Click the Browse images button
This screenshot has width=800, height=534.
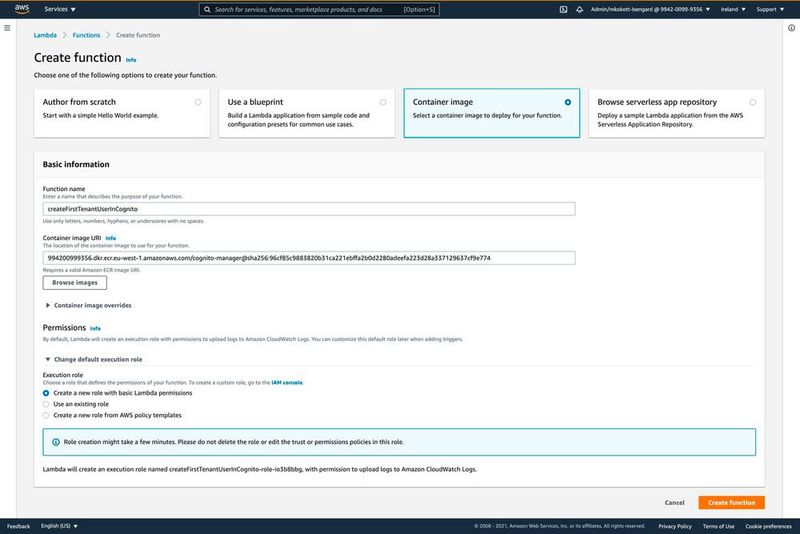pyautogui.click(x=74, y=283)
